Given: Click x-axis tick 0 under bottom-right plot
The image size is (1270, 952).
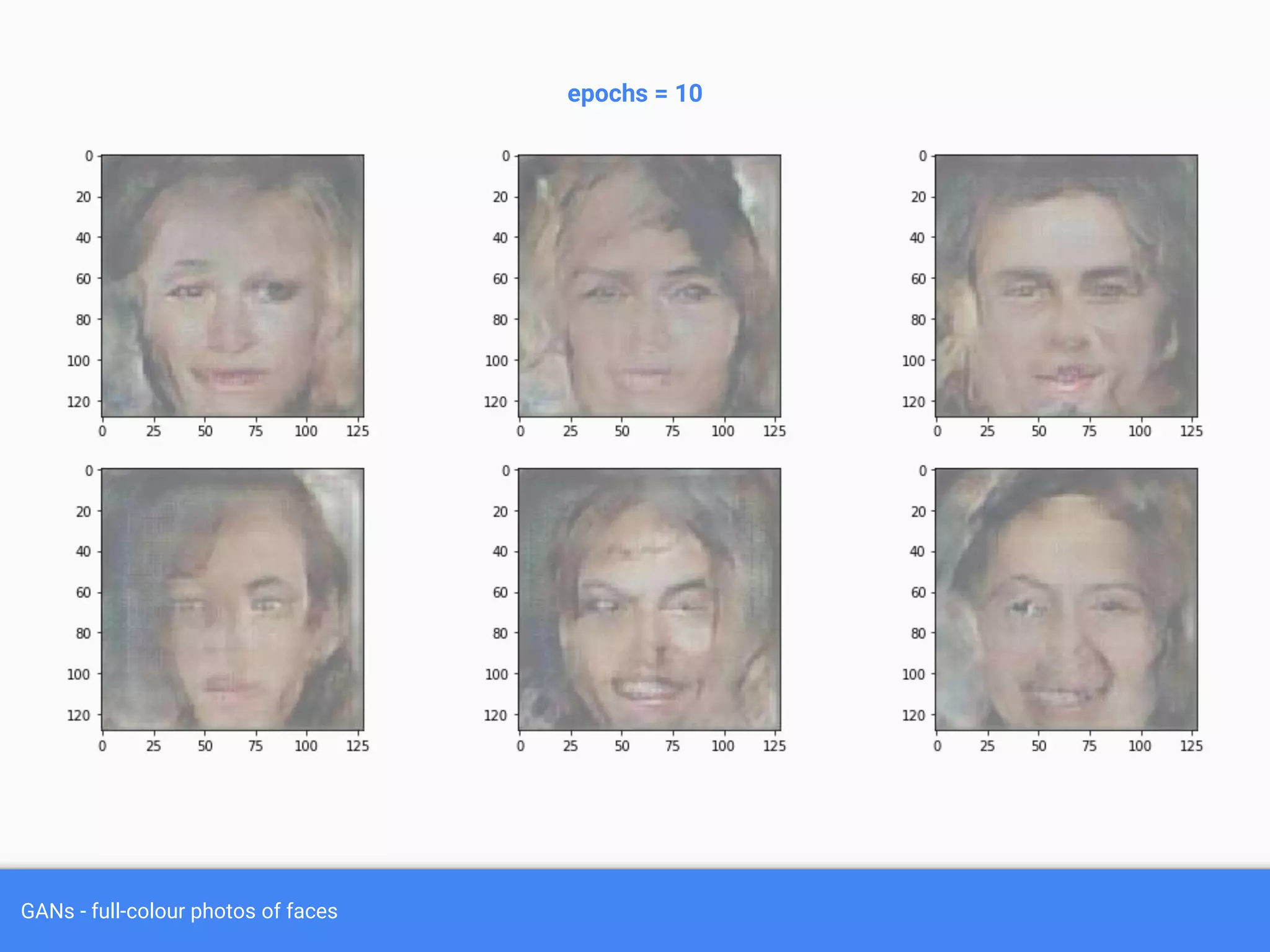Looking at the screenshot, I should pyautogui.click(x=937, y=746).
